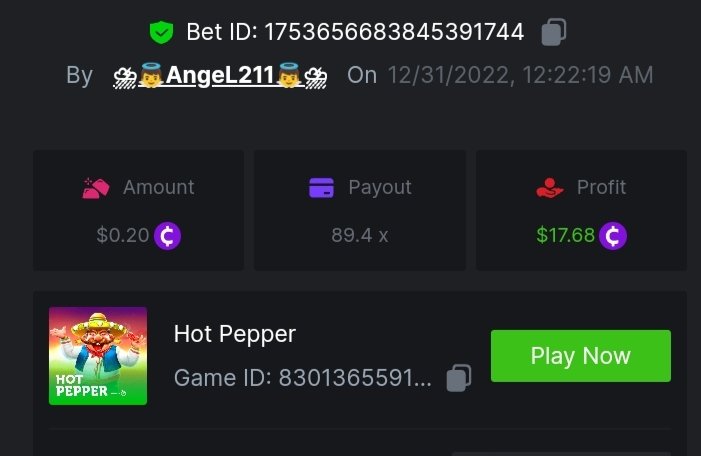
Task: Click the Hot Pepper game title
Action: (x=235, y=334)
